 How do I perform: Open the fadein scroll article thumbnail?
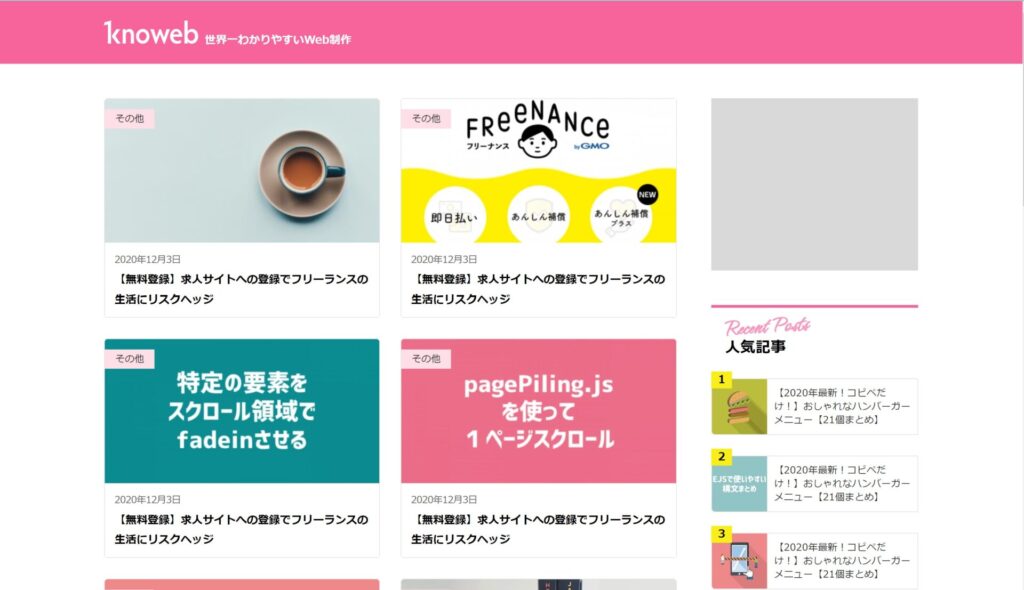[x=242, y=411]
